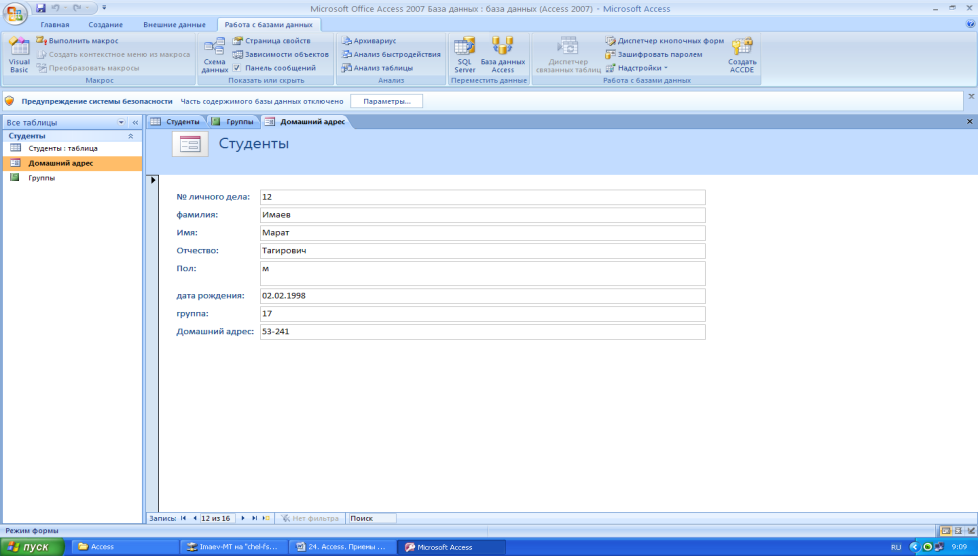Click RU language indicator in tray
Image resolution: width=978 pixels, height=556 pixels.
pos(896,547)
